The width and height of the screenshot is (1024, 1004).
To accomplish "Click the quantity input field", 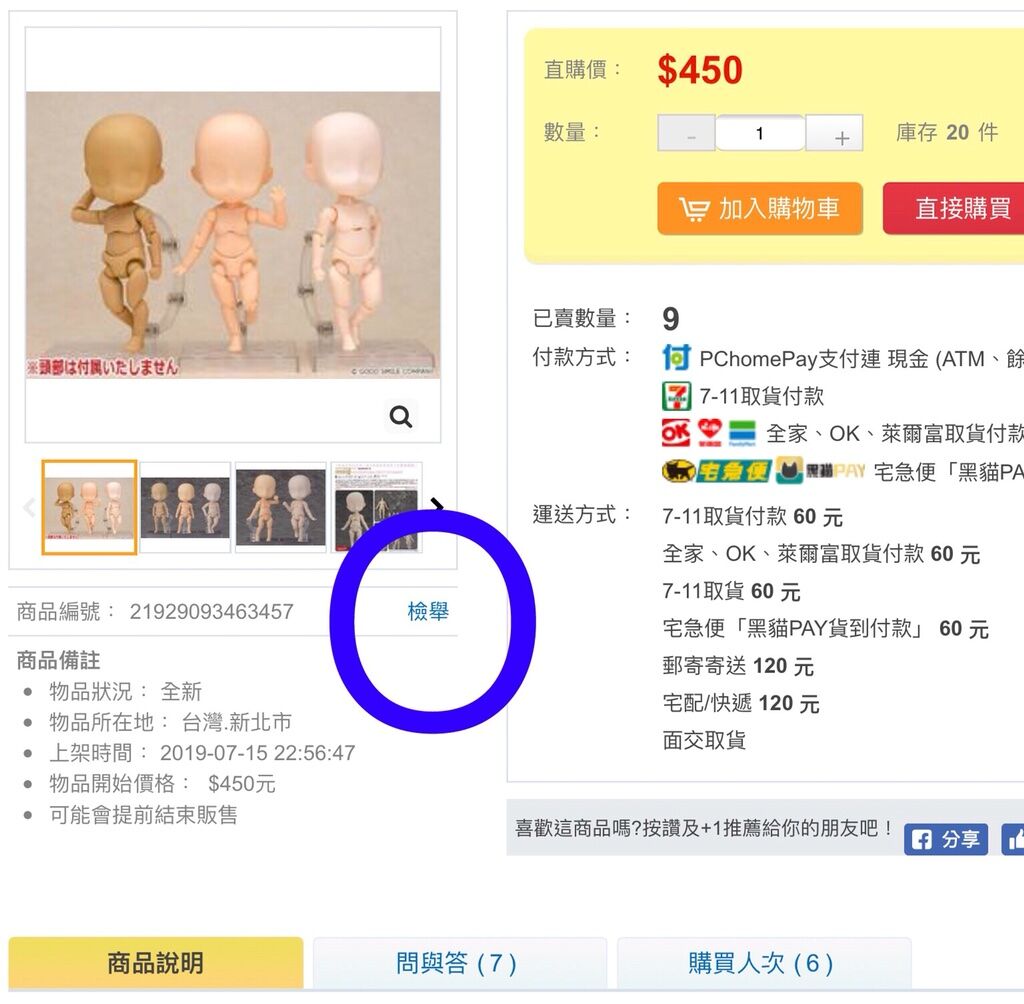I will point(760,133).
